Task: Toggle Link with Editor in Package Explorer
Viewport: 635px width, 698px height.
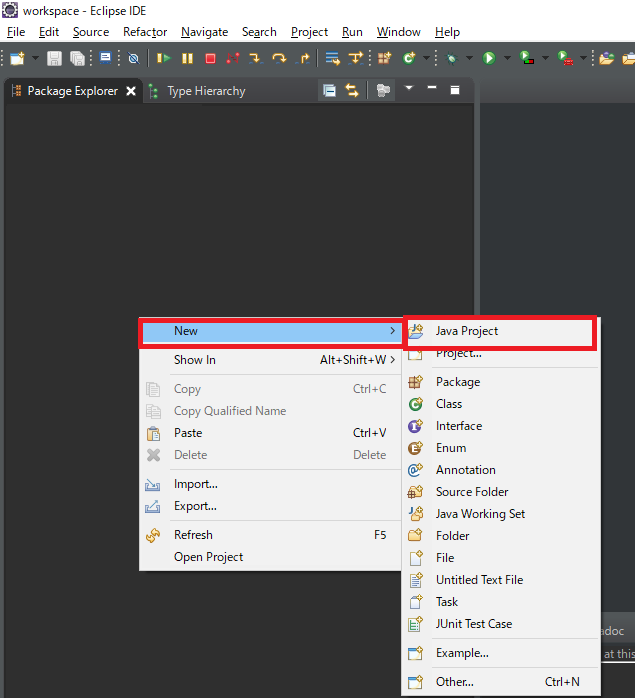Action: [352, 90]
